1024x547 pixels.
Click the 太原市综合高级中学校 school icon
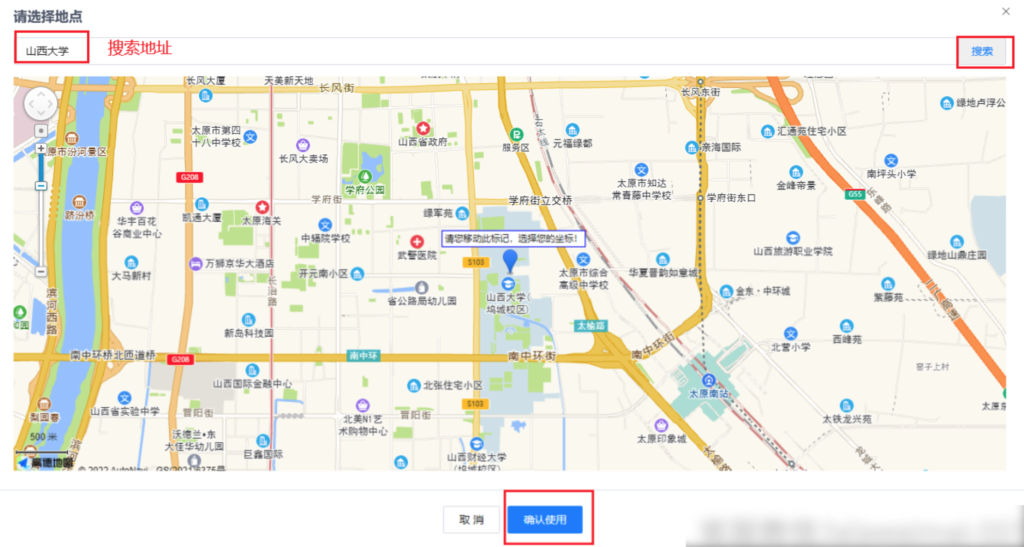tap(584, 260)
